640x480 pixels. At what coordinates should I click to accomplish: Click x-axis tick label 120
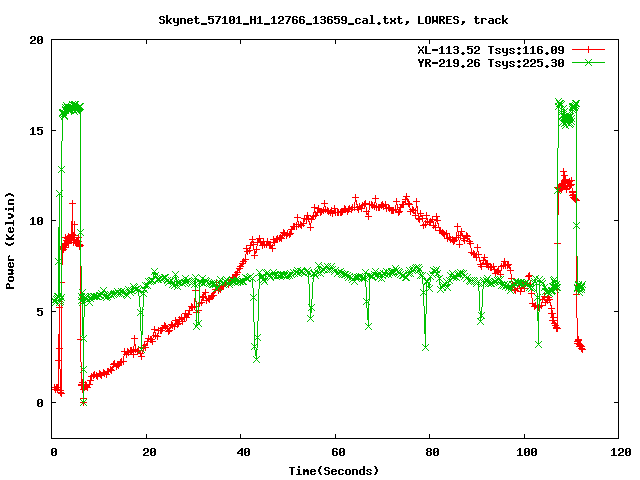point(621,452)
